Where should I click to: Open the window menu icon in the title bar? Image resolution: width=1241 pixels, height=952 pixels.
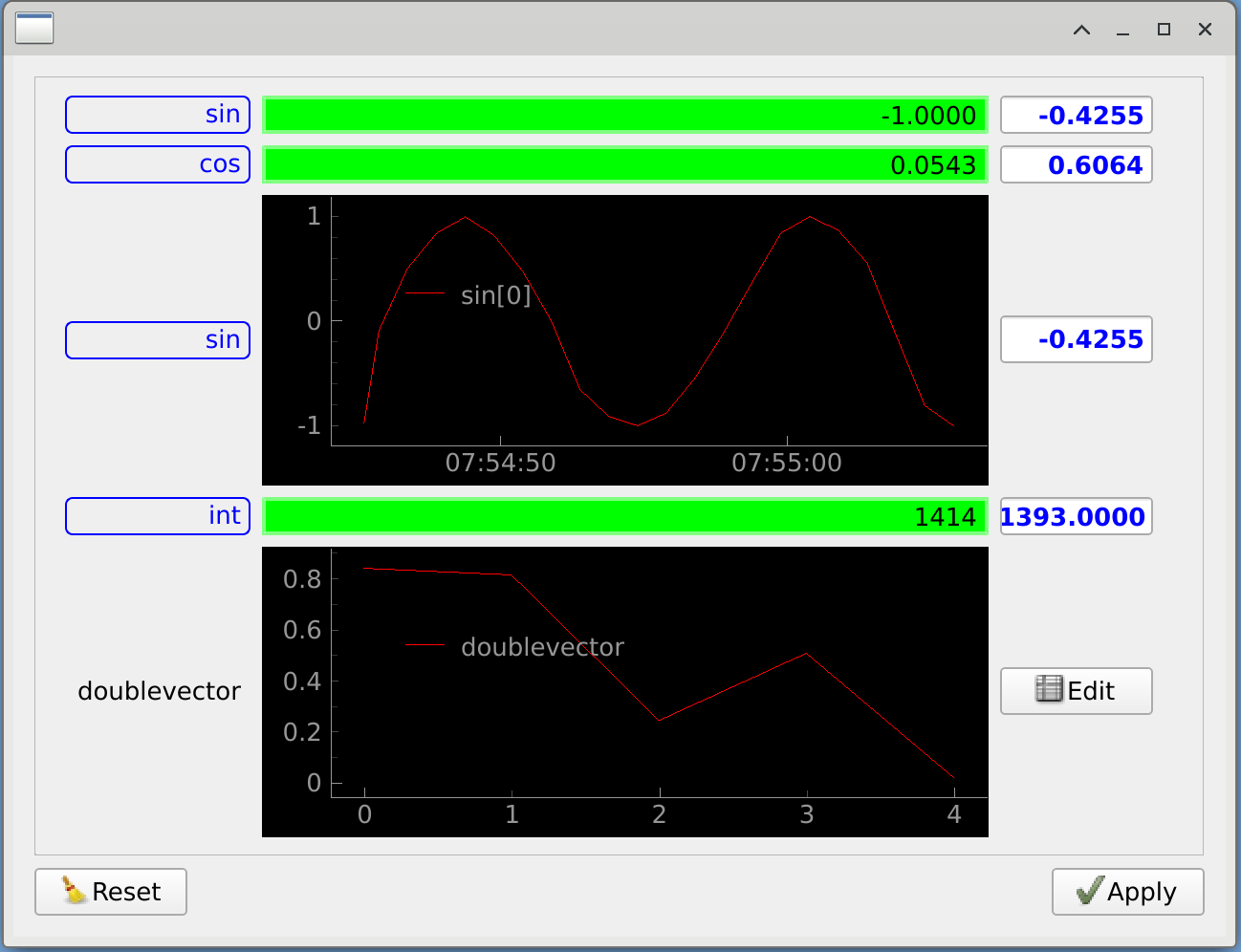[x=34, y=29]
